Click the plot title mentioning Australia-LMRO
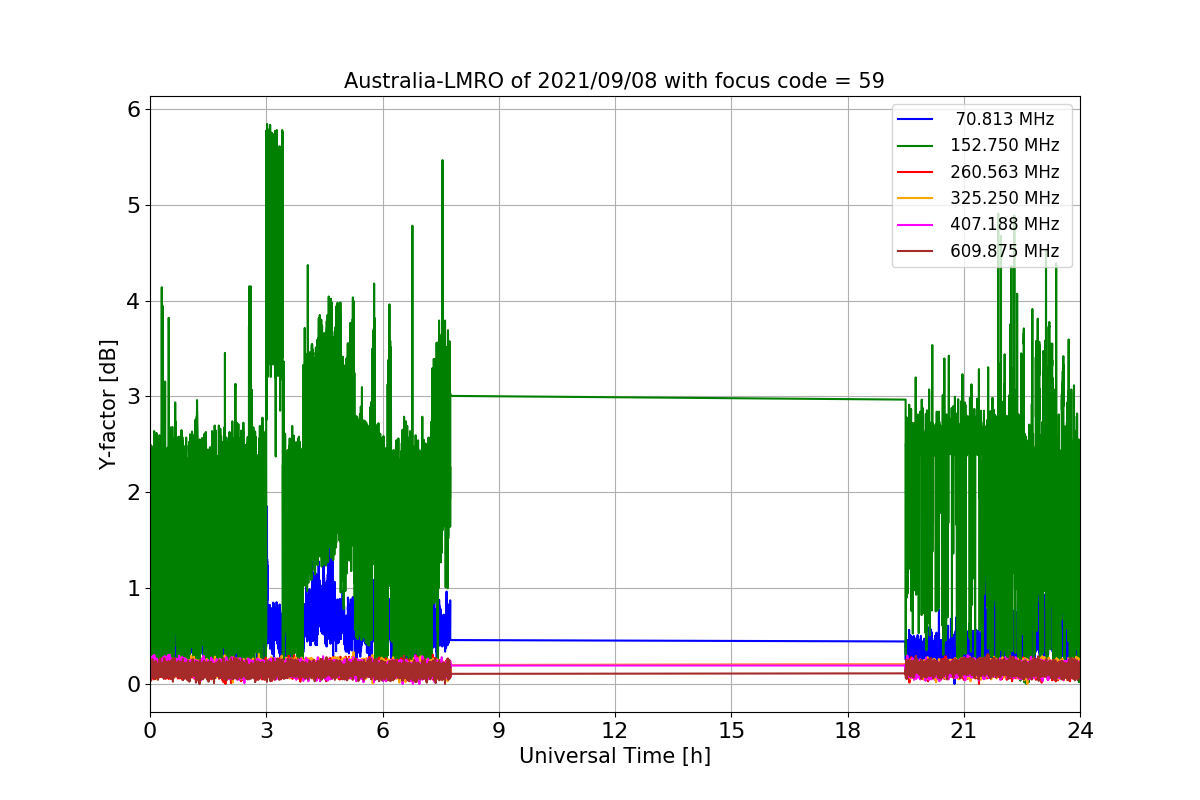Screen dimensions: 1200x800 (x=614, y=81)
